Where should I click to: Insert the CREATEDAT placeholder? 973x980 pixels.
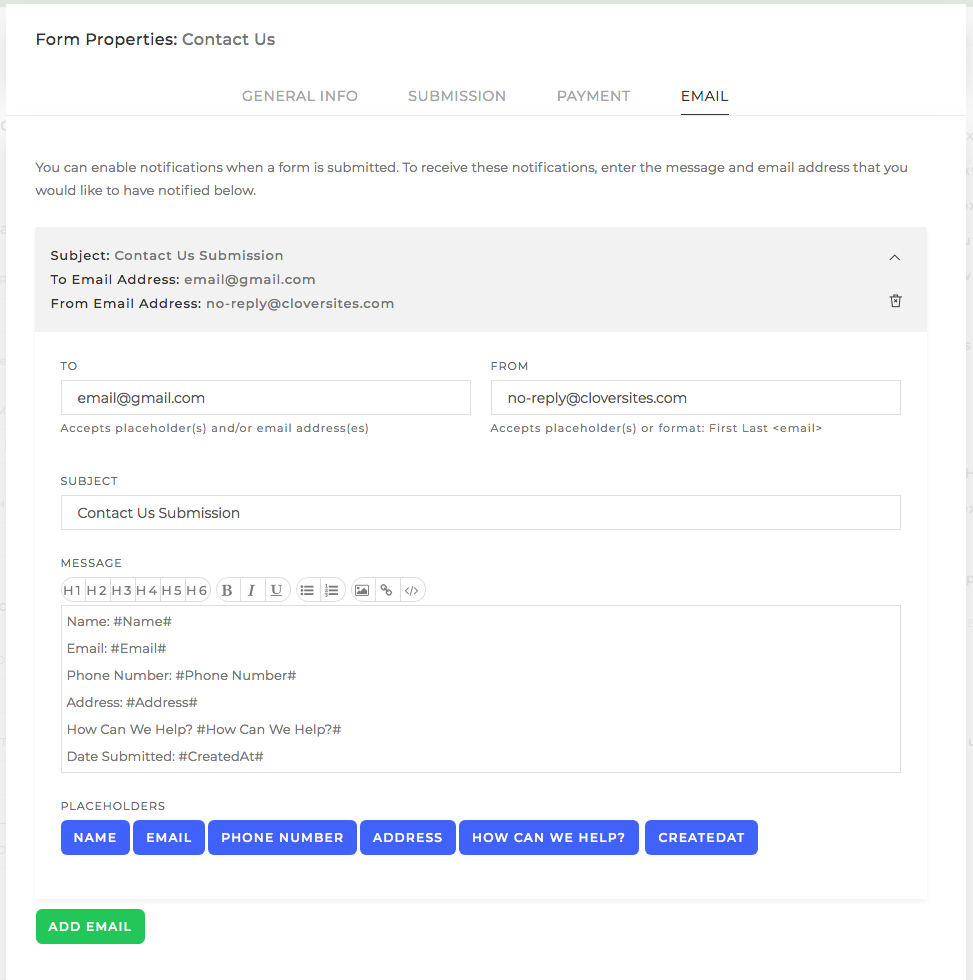(701, 837)
